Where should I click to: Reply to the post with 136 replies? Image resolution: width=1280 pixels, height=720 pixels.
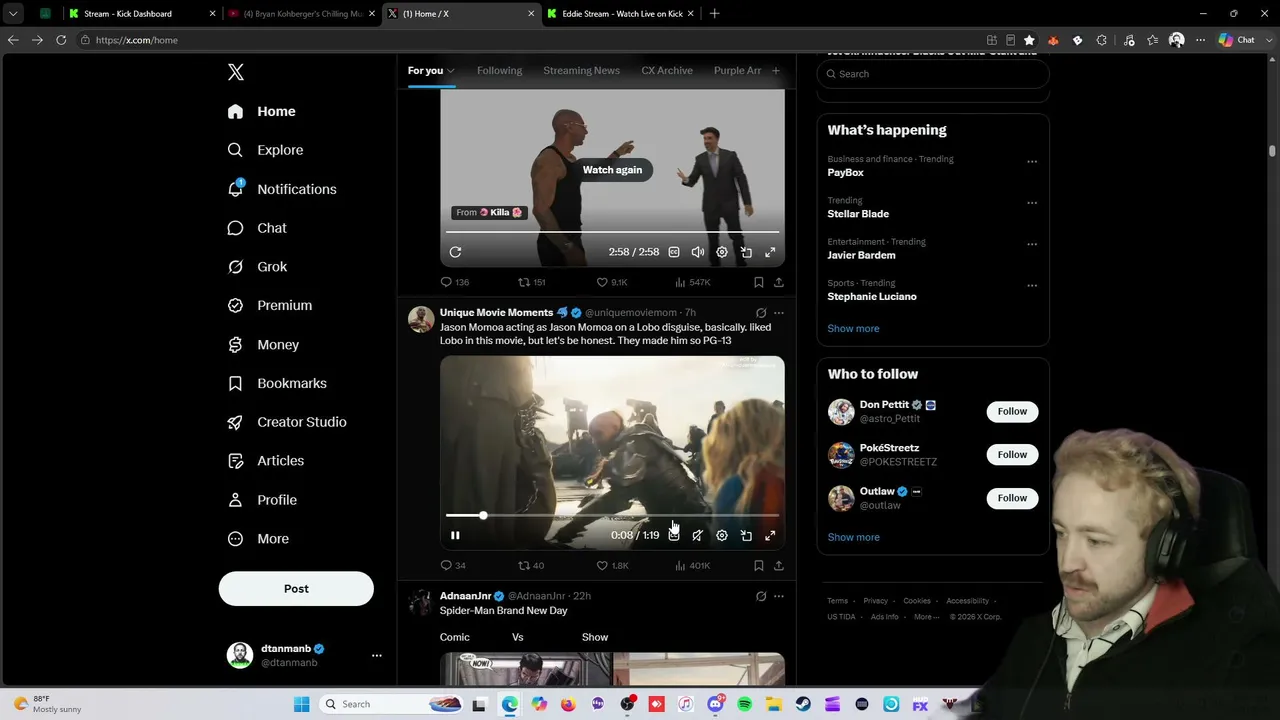click(x=455, y=282)
